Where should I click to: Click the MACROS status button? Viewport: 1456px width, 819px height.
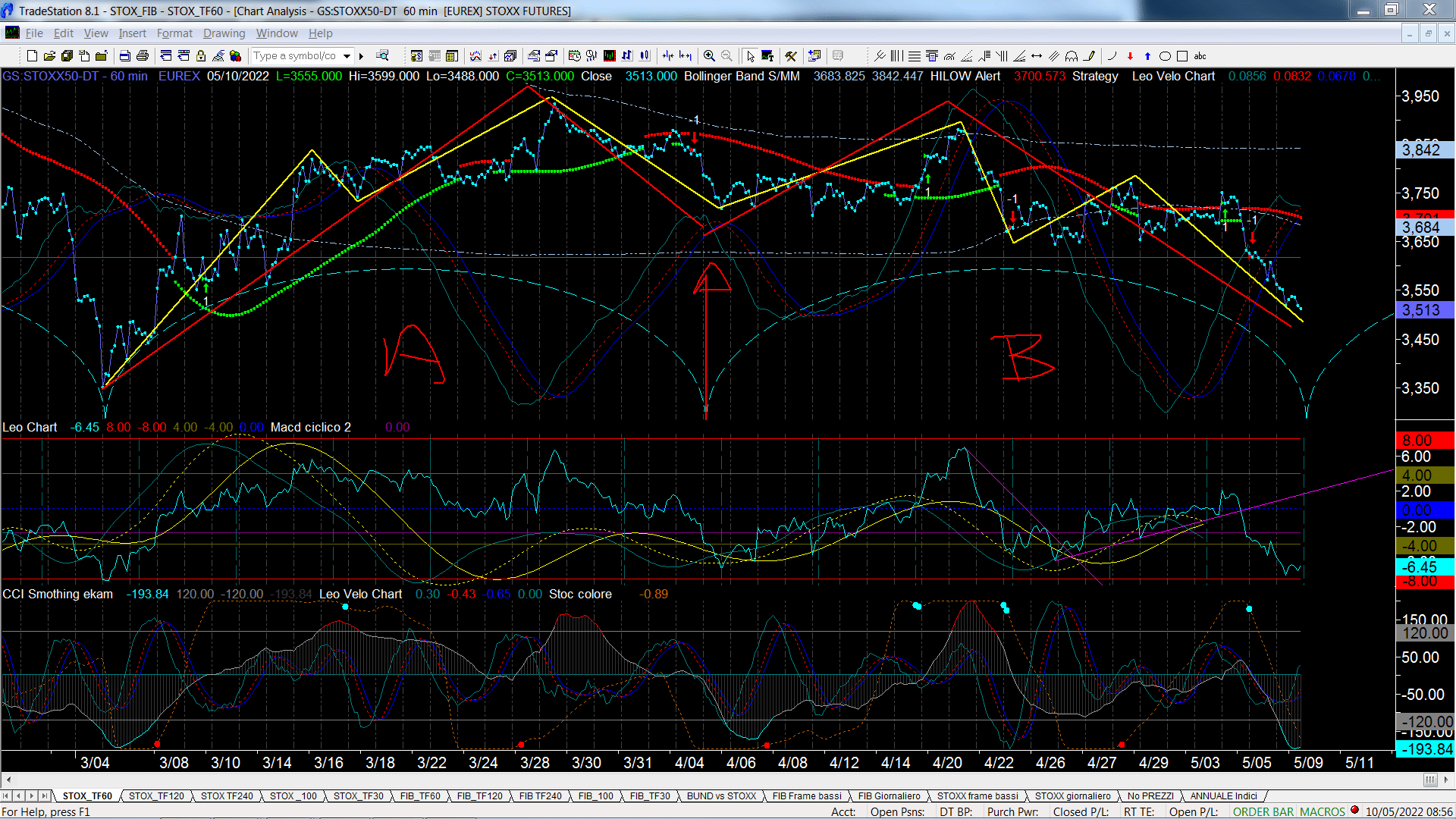coord(1322,811)
